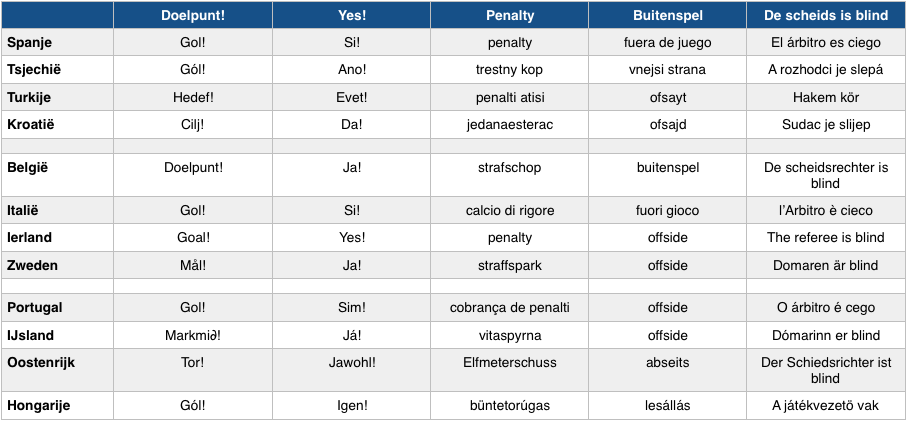Select the "The referee is blind" cell

click(x=825, y=238)
